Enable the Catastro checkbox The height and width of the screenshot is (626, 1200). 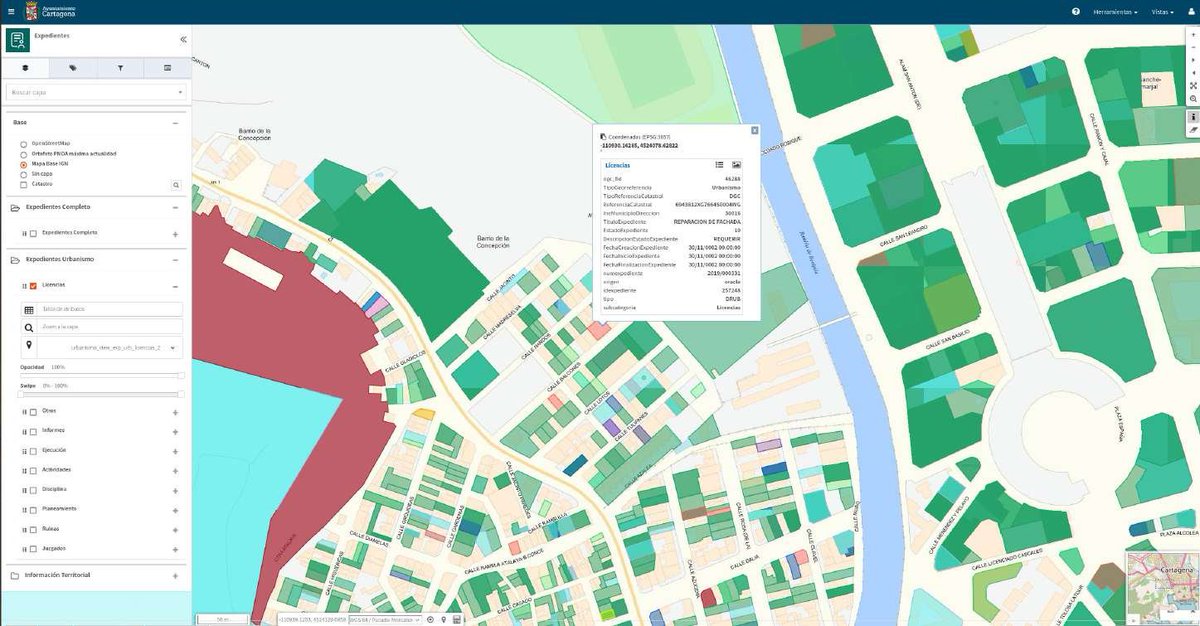coord(25,184)
